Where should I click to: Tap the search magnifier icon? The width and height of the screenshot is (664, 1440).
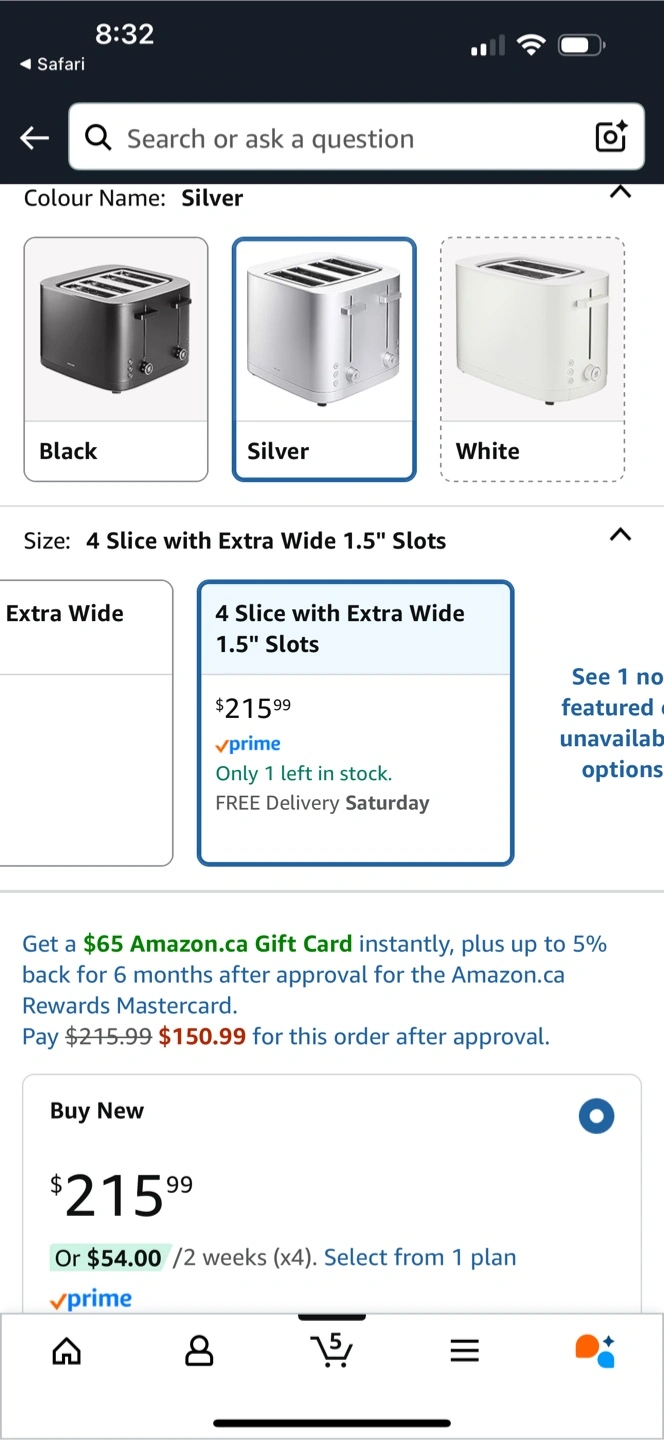(x=98, y=138)
